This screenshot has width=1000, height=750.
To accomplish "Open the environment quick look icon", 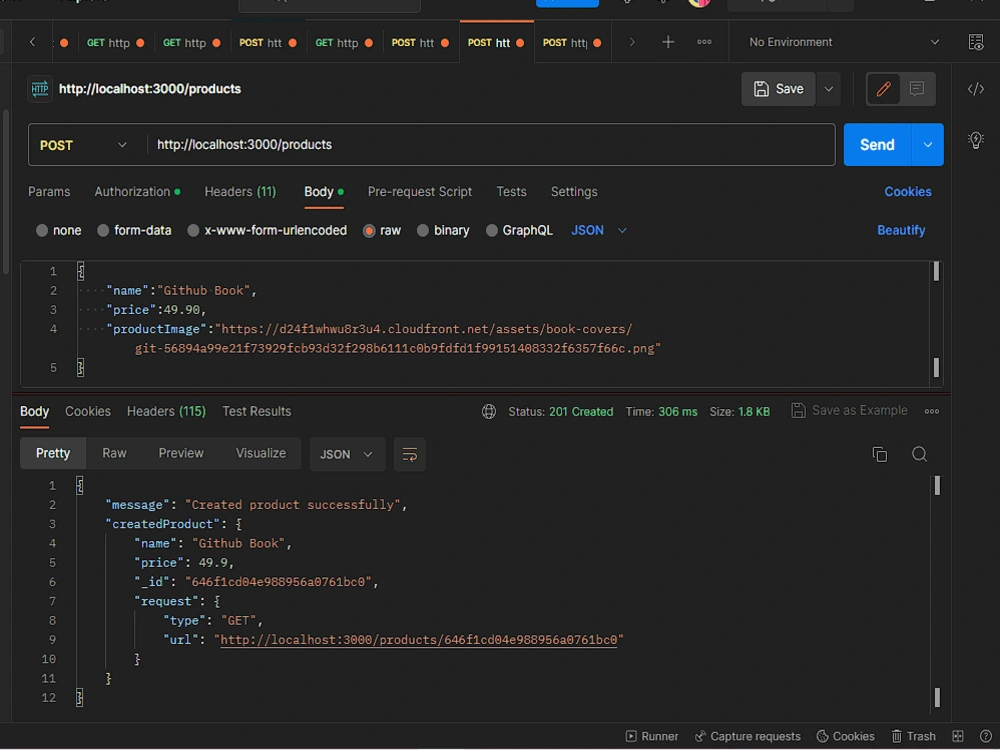I will pyautogui.click(x=976, y=42).
